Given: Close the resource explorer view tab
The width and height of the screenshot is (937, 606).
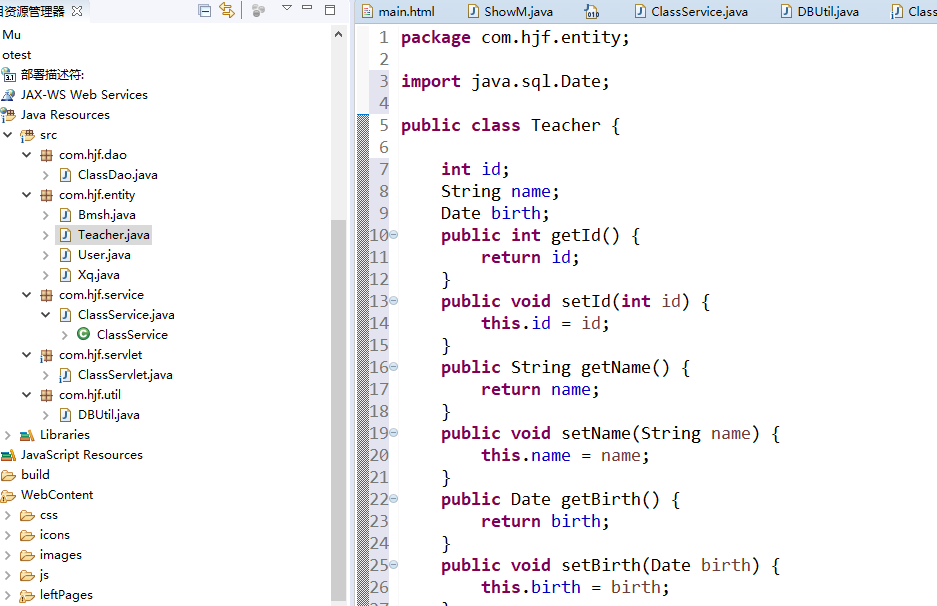Looking at the screenshot, I should pos(77,11).
